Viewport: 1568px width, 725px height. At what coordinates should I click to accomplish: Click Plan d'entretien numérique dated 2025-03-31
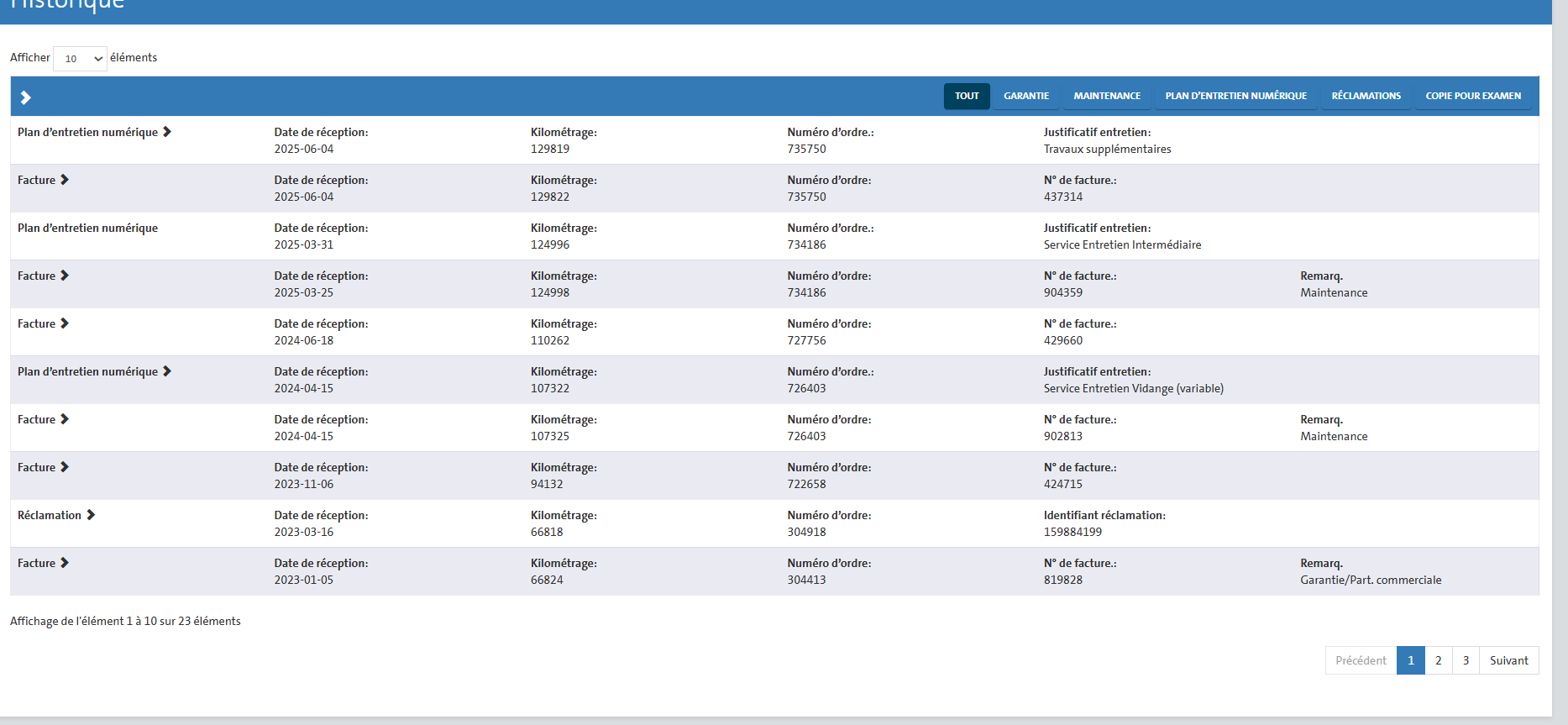click(x=87, y=228)
